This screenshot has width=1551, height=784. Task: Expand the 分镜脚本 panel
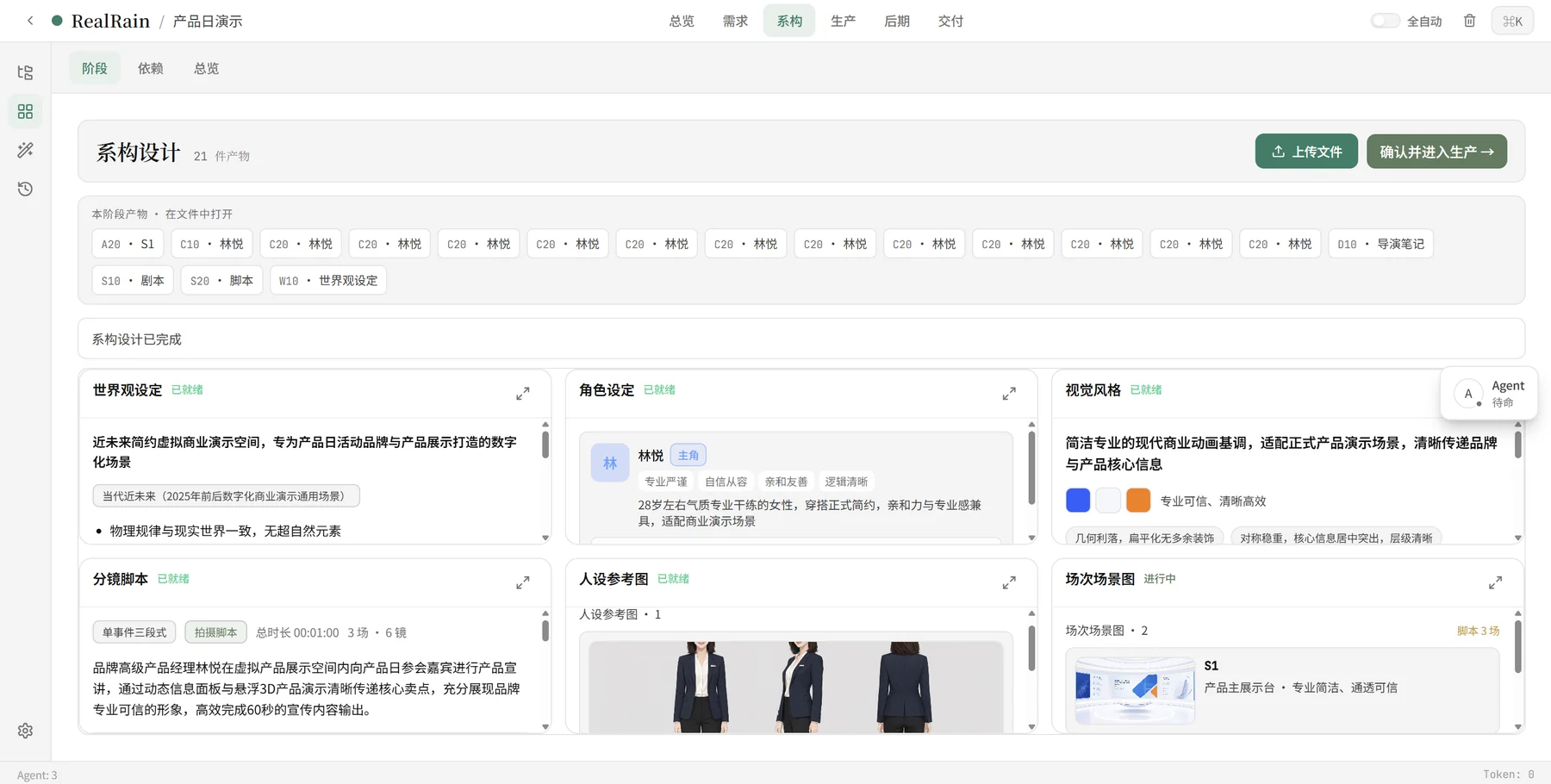pyautogui.click(x=523, y=583)
